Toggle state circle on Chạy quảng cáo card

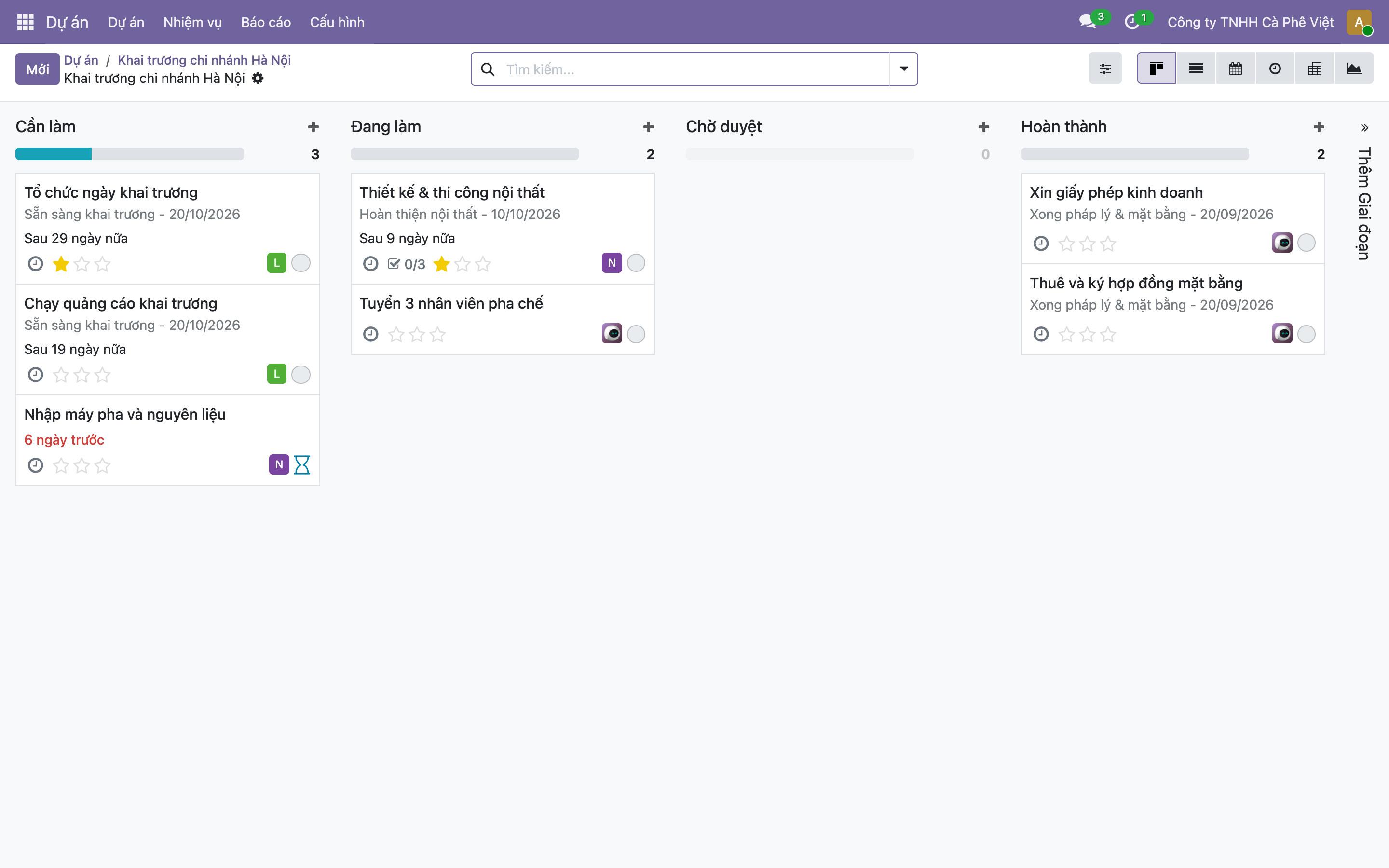tap(301, 374)
